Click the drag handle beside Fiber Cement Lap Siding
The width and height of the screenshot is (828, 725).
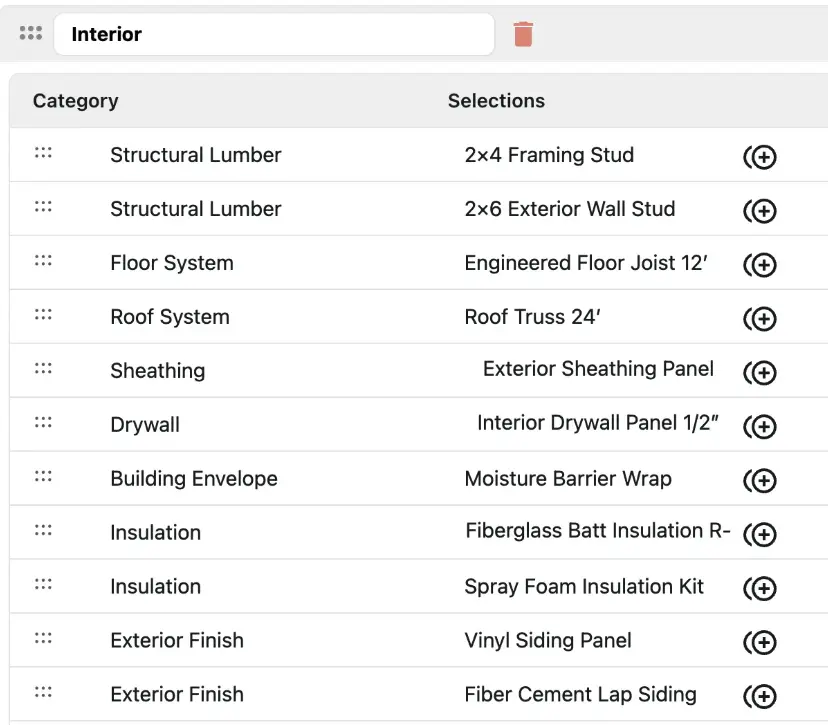(x=42, y=694)
